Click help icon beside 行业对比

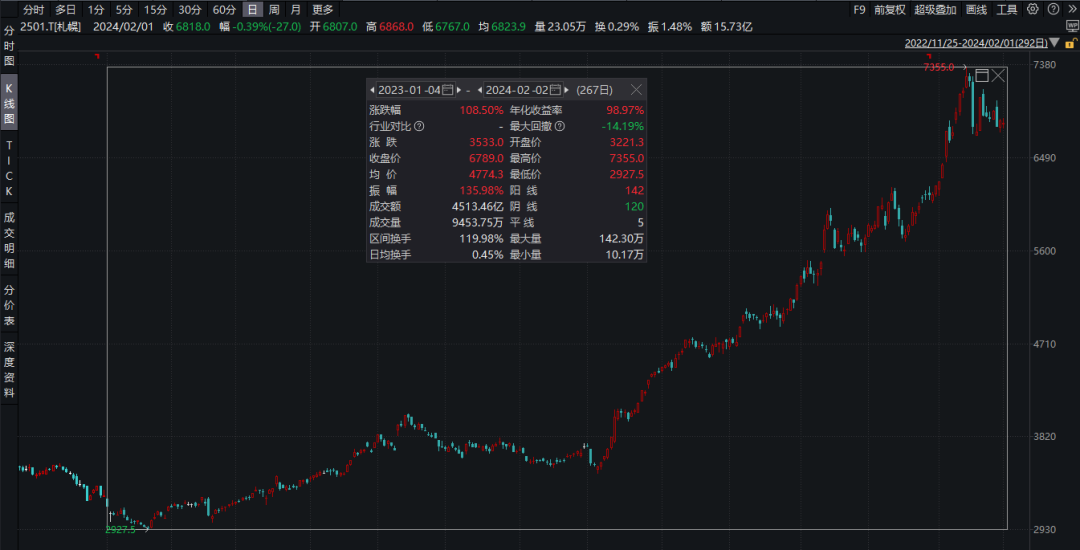[419, 127]
